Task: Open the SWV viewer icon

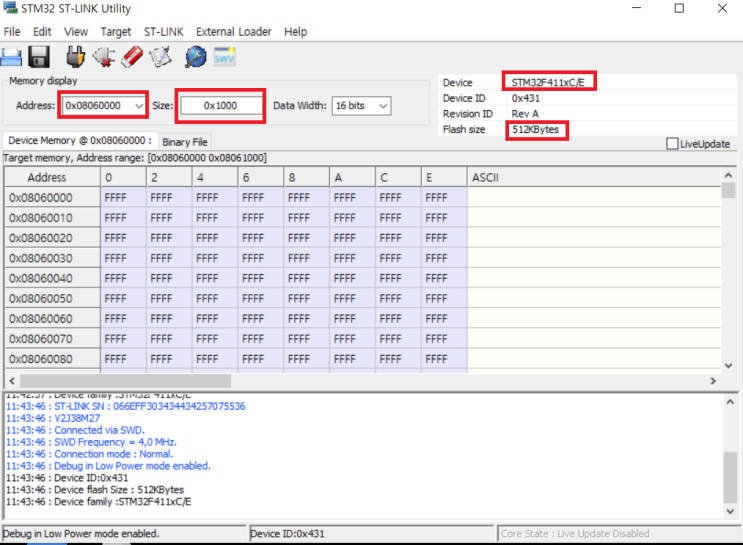Action: click(x=224, y=57)
